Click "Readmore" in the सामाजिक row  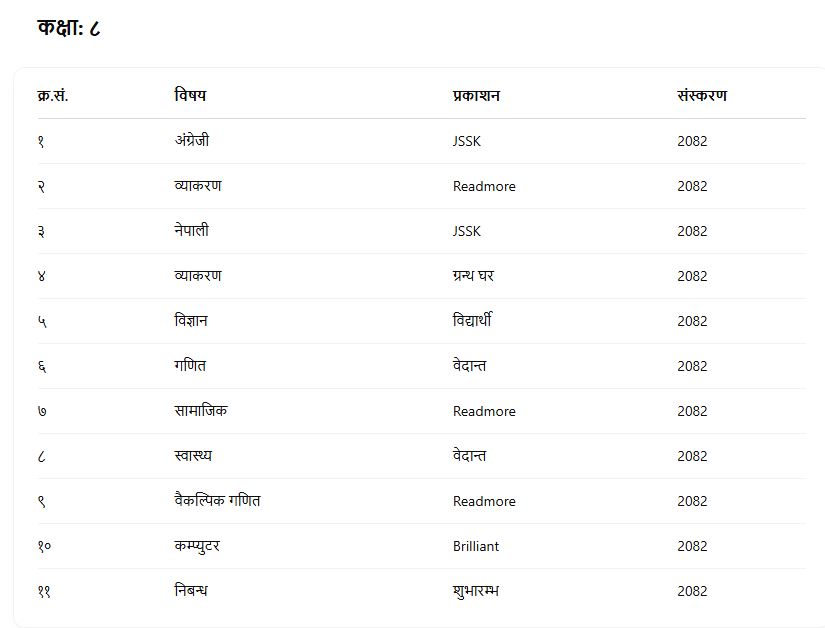[x=484, y=411]
